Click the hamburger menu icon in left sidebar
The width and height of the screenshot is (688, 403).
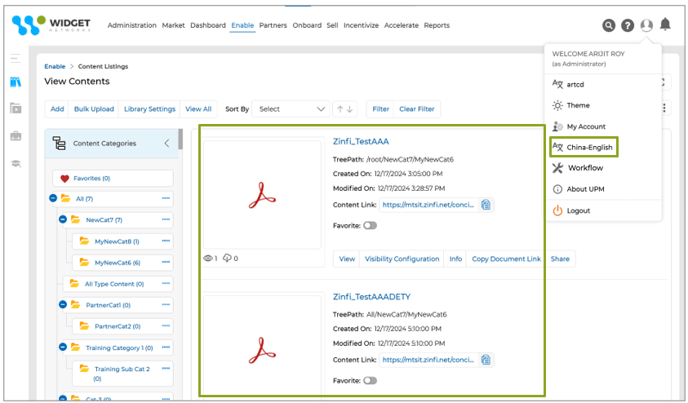click(x=16, y=60)
